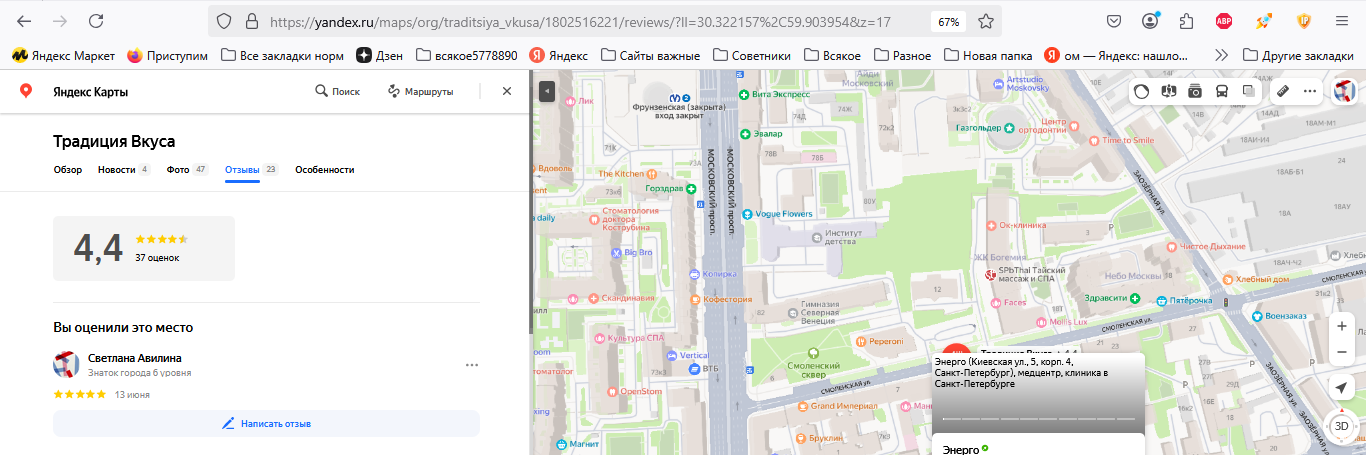Save page to Pocket
The image size is (1366, 455).
[x=1114, y=21]
